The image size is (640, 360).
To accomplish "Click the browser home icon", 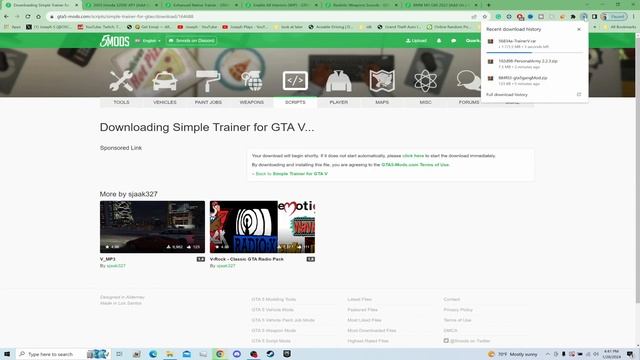I will click(x=38, y=17).
